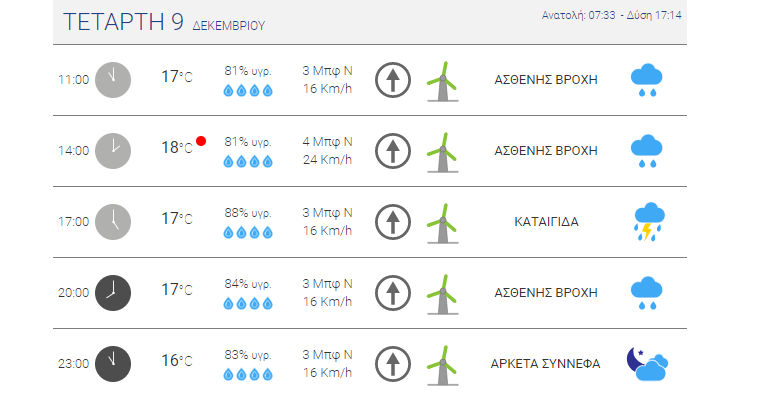772x398 pixels.
Task: Click the 88% υγρ. humidity value
Action: tap(248, 213)
